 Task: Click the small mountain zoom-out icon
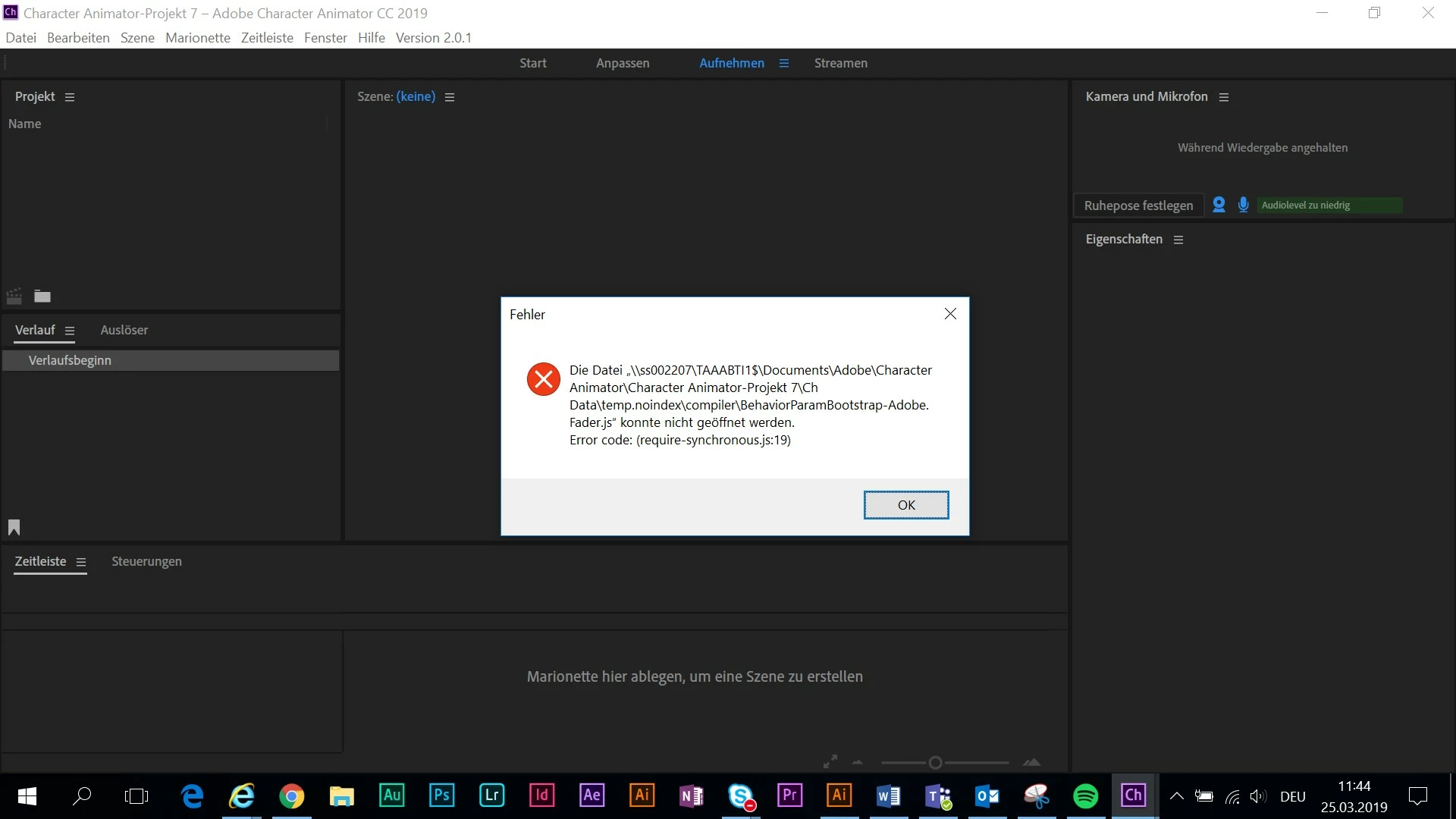tap(858, 762)
